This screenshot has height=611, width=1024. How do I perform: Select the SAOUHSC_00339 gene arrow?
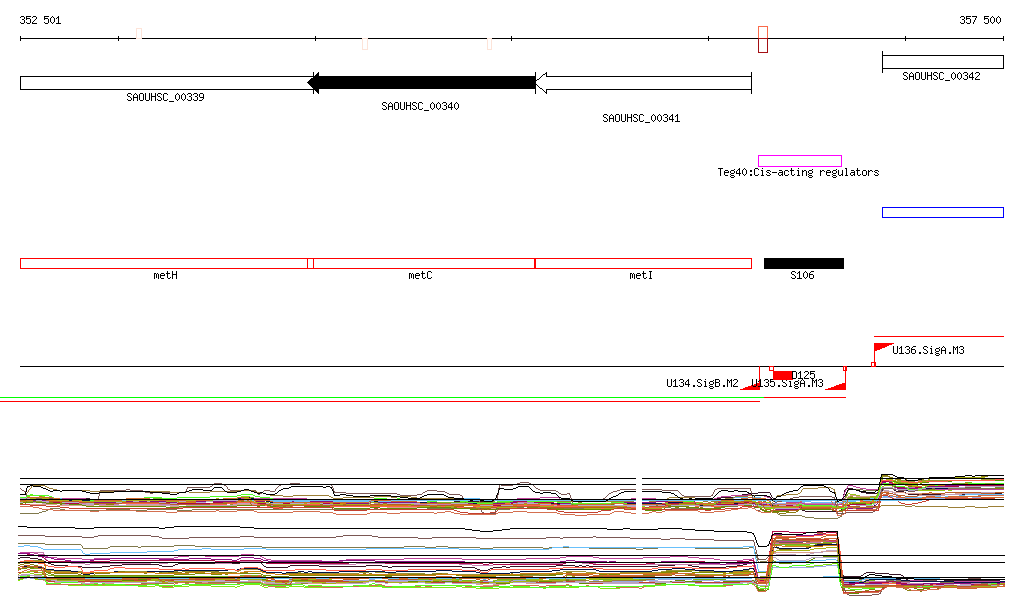167,83
